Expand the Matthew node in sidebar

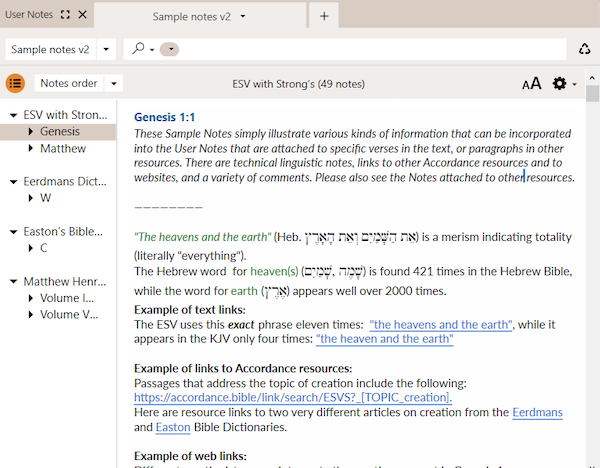pyautogui.click(x=31, y=149)
